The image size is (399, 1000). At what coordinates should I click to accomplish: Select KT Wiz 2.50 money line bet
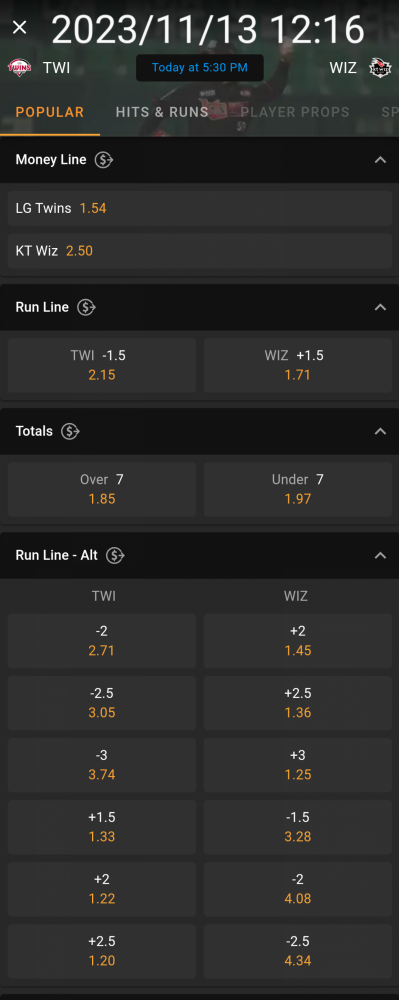pyautogui.click(x=200, y=251)
